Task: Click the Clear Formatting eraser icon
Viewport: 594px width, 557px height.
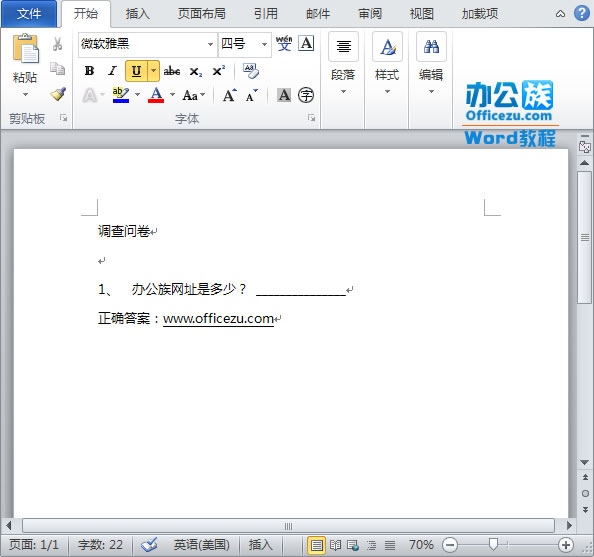Action: 250,71
